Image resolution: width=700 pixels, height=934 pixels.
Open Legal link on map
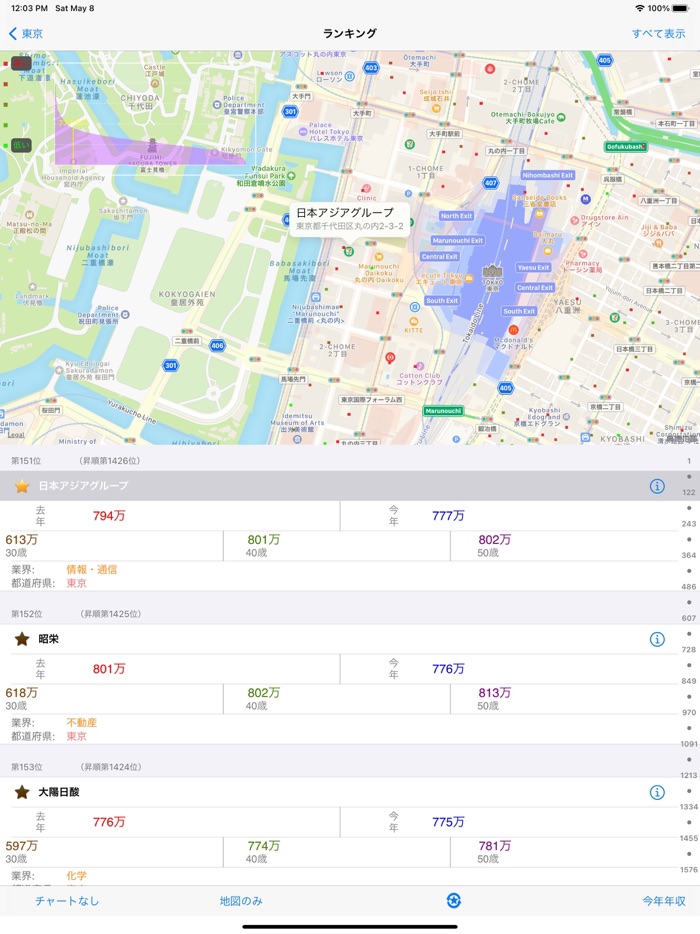[15, 435]
